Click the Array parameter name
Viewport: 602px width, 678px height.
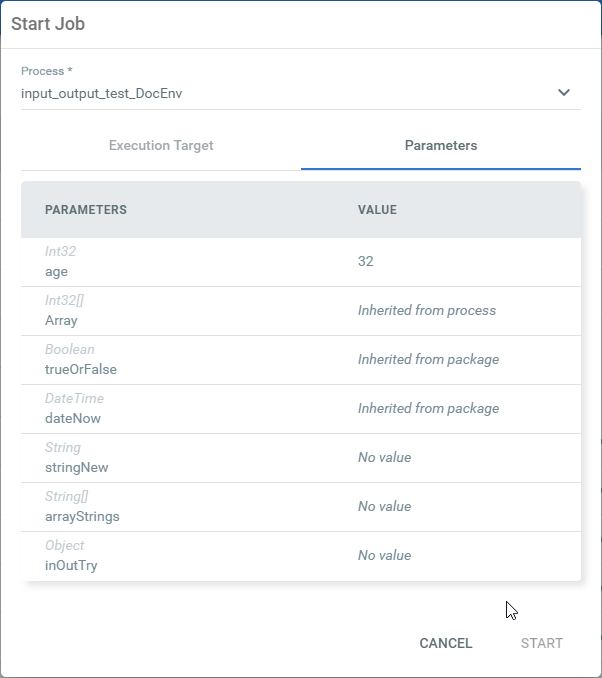[x=61, y=320]
